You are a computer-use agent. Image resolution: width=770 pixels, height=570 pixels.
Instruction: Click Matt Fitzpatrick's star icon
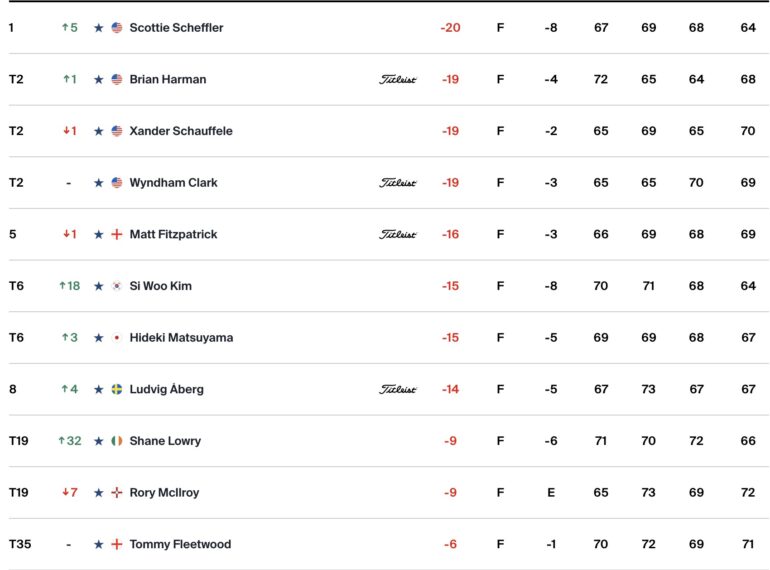(x=99, y=235)
